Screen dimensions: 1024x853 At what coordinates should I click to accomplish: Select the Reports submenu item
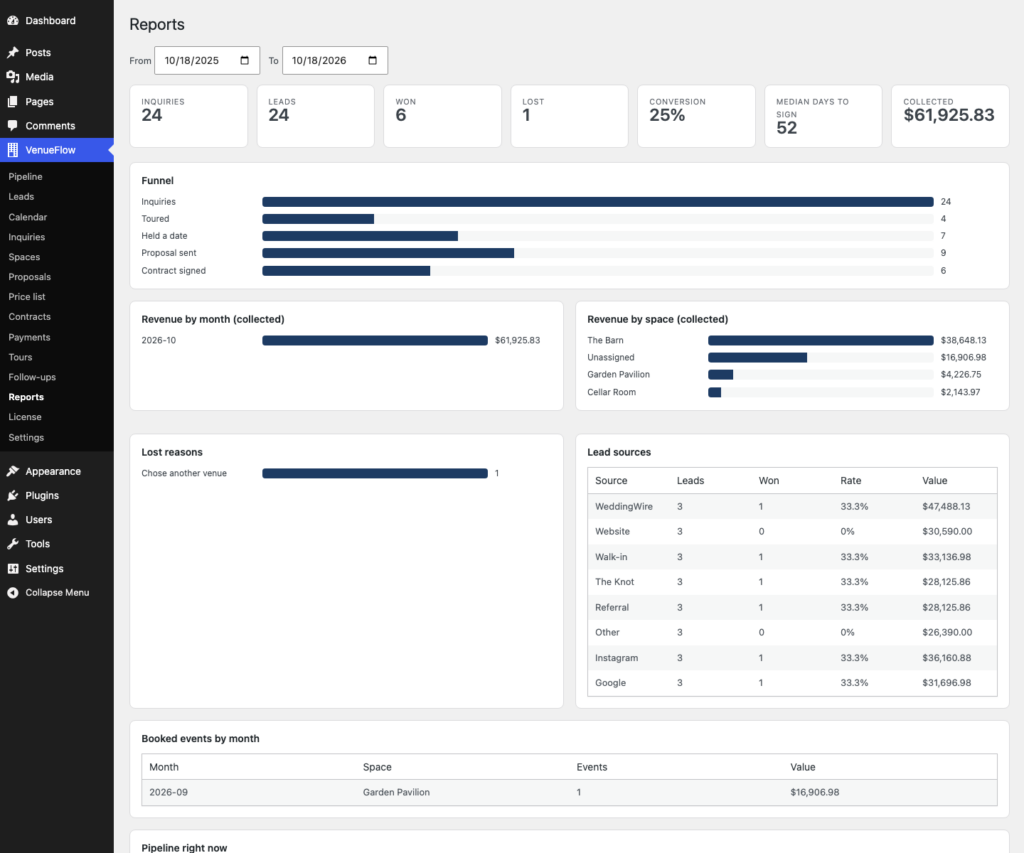26,397
